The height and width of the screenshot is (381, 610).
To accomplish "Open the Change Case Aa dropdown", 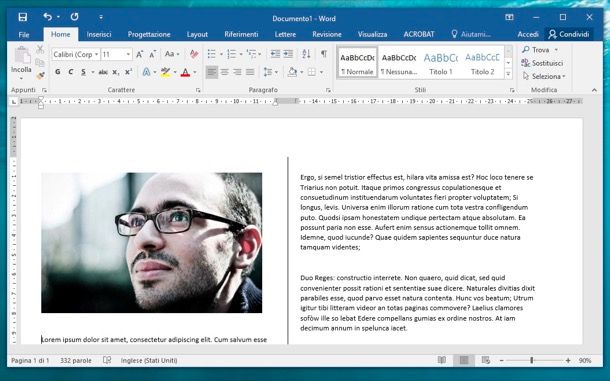I will [x=172, y=54].
